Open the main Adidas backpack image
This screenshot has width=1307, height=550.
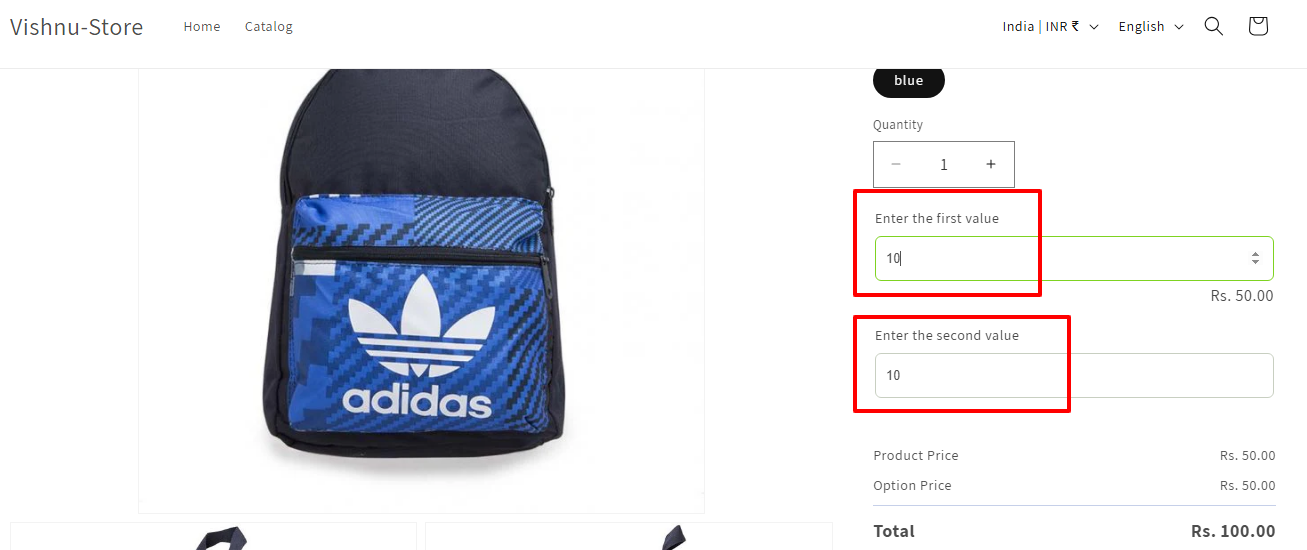tap(421, 290)
